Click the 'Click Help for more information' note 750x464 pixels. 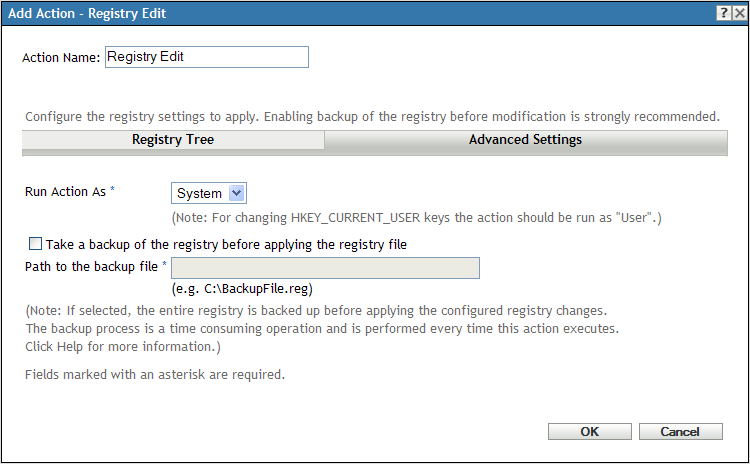pos(123,347)
